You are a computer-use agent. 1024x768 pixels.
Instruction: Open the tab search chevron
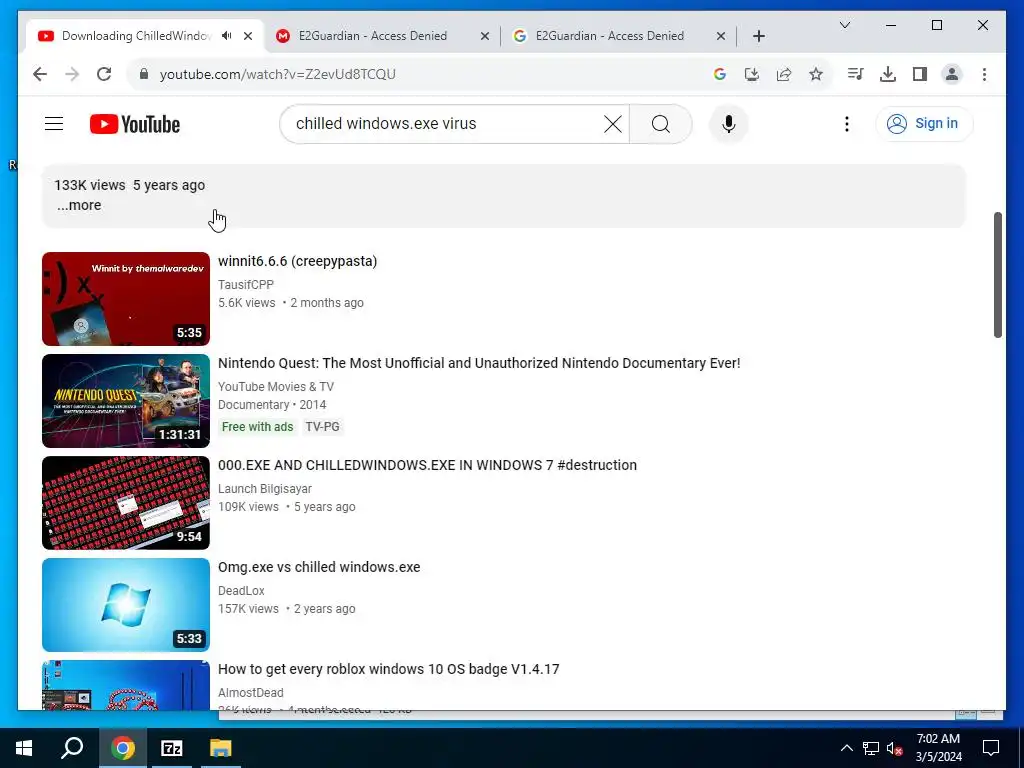[x=844, y=25]
